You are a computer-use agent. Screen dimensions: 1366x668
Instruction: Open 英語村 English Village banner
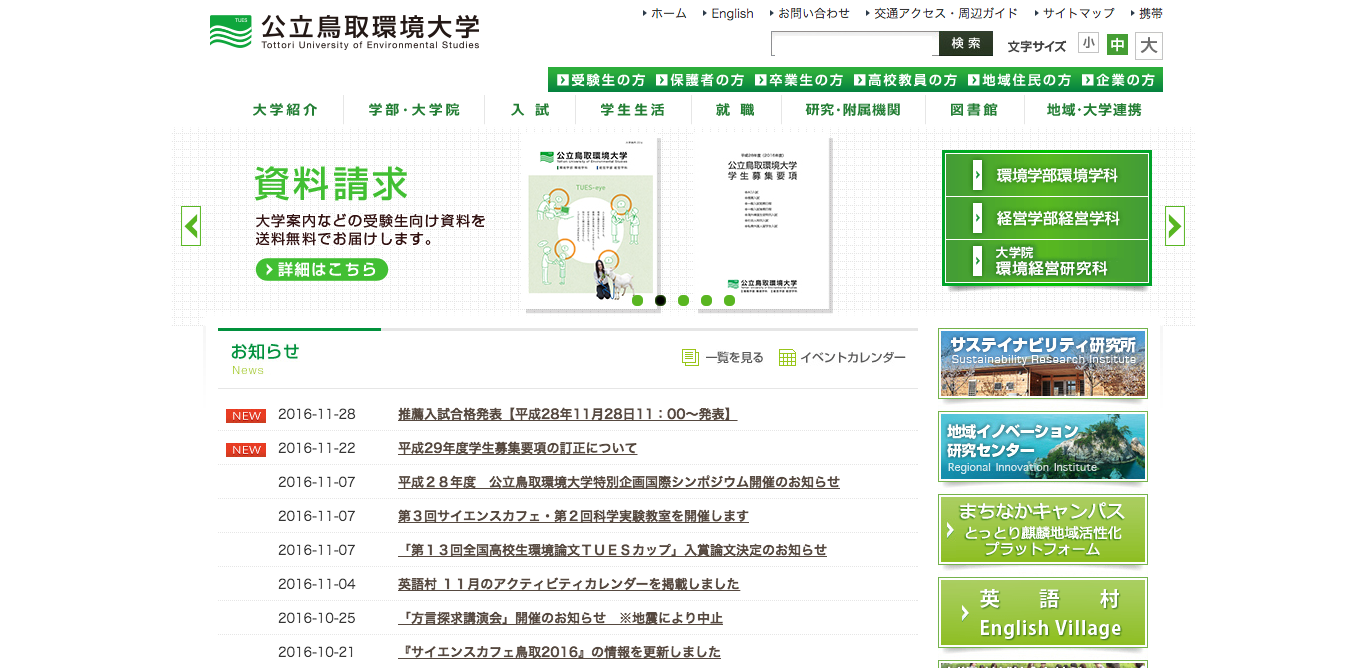pyautogui.click(x=1043, y=613)
